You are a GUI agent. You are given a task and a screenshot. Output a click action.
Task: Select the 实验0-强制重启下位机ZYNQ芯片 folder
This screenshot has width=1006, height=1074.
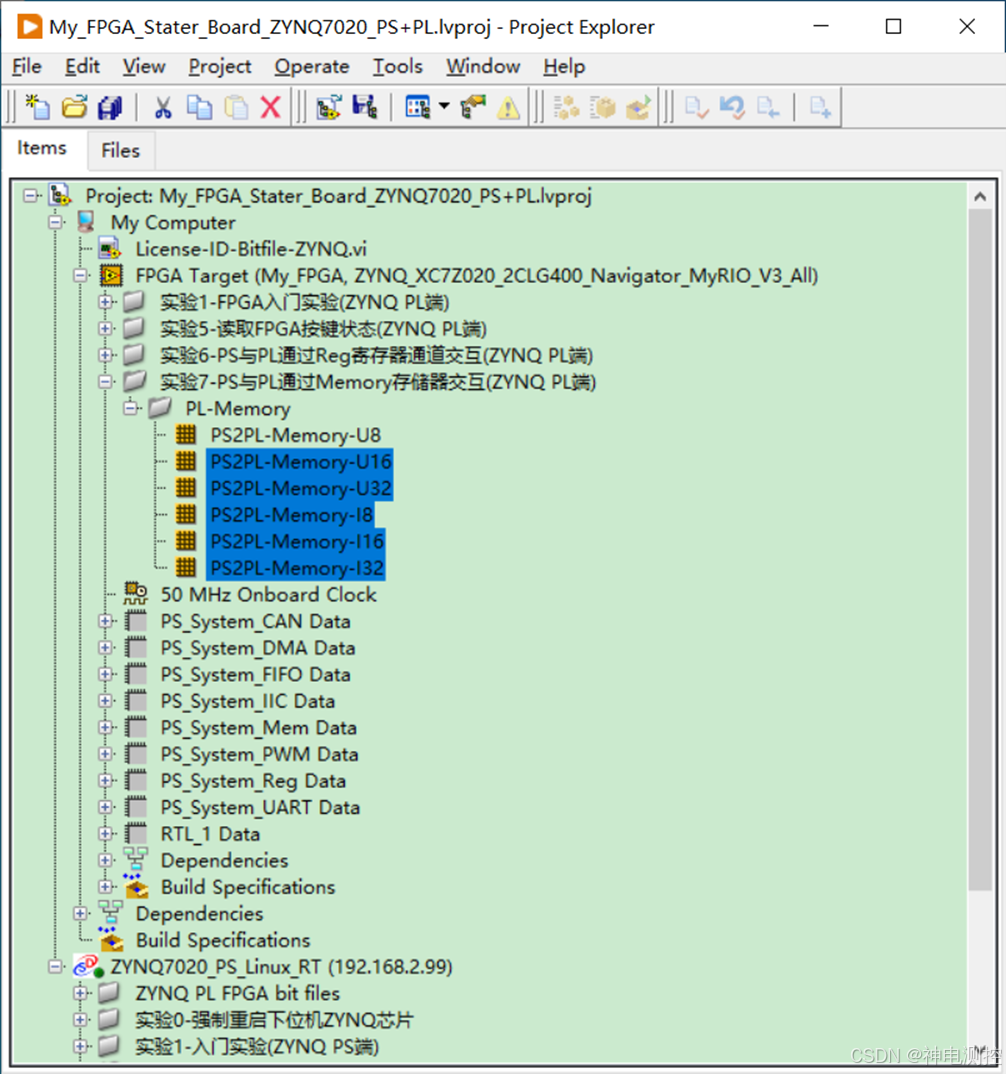tap(274, 1020)
